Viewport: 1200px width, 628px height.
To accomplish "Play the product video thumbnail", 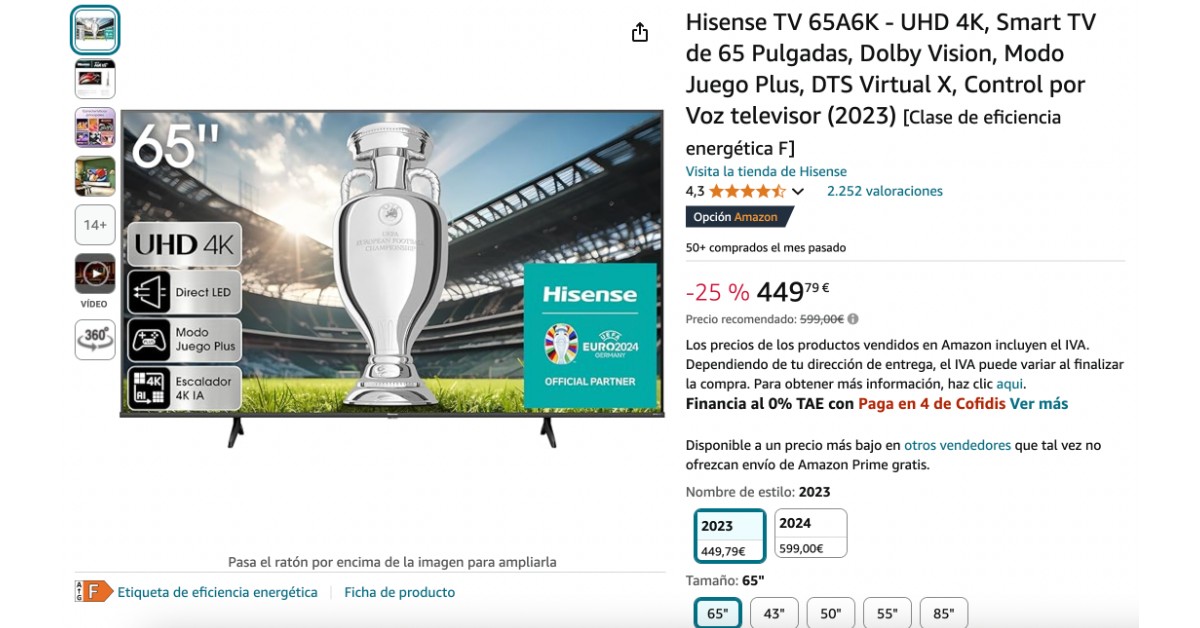I will click(x=95, y=273).
